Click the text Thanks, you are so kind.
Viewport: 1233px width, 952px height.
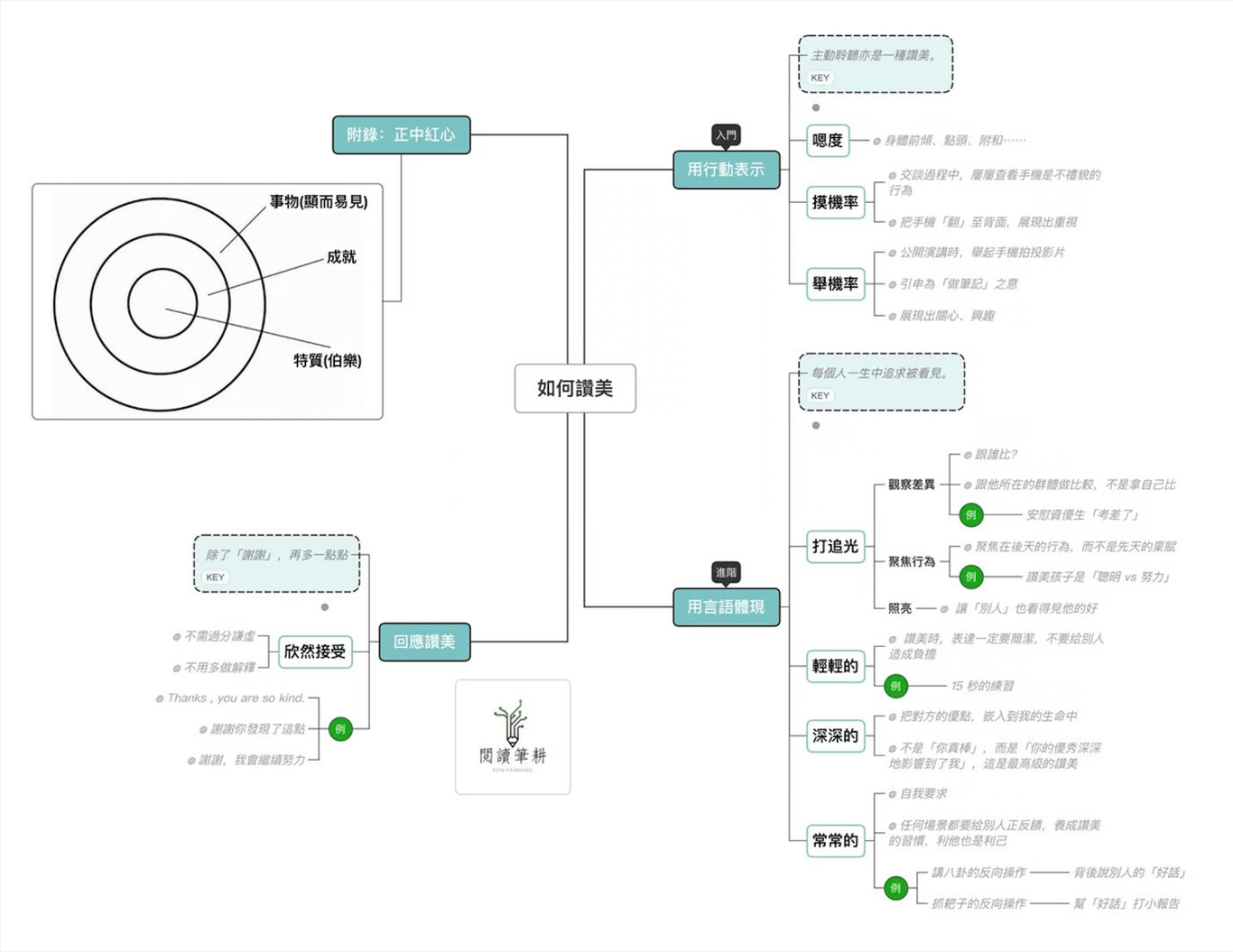(236, 698)
